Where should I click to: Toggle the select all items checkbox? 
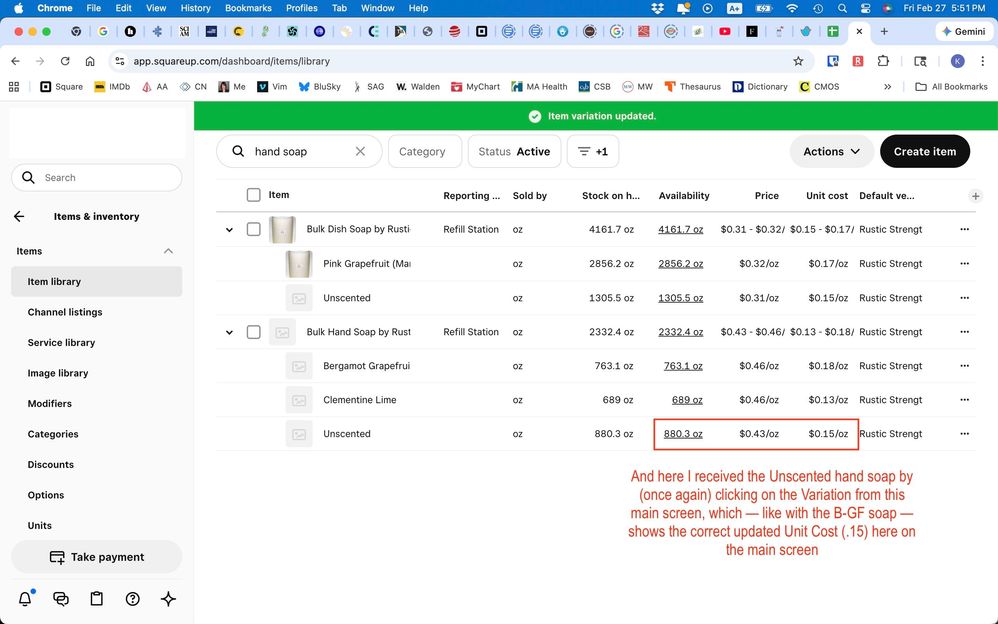click(x=253, y=195)
